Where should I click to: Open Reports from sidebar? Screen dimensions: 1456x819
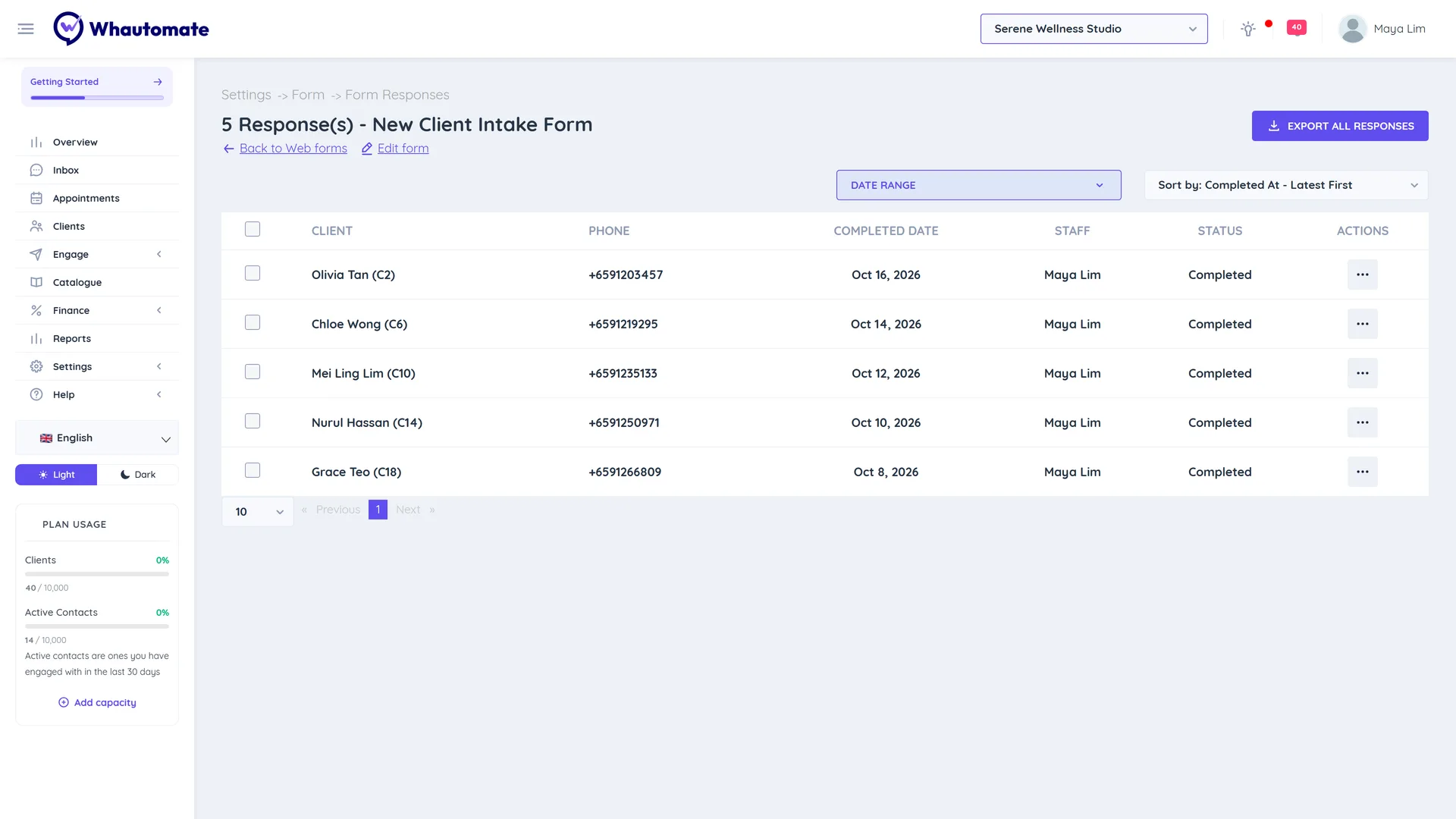coord(97,339)
